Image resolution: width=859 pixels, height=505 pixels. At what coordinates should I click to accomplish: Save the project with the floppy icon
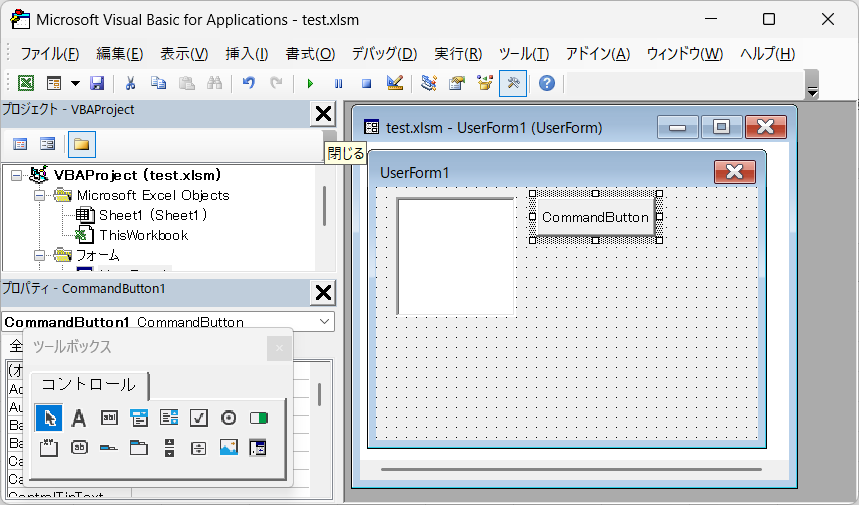97,83
